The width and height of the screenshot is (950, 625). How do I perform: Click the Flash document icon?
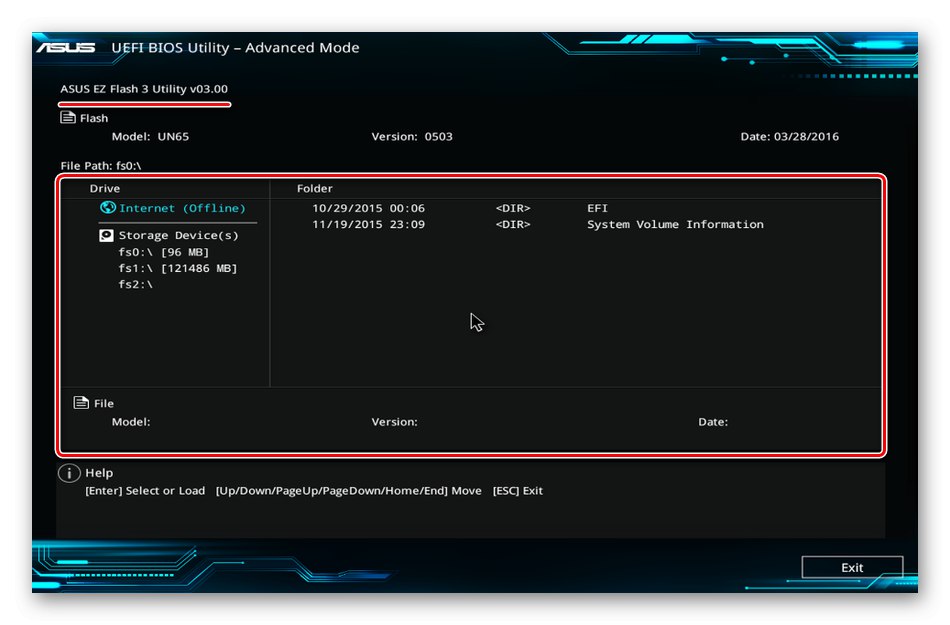(68, 117)
